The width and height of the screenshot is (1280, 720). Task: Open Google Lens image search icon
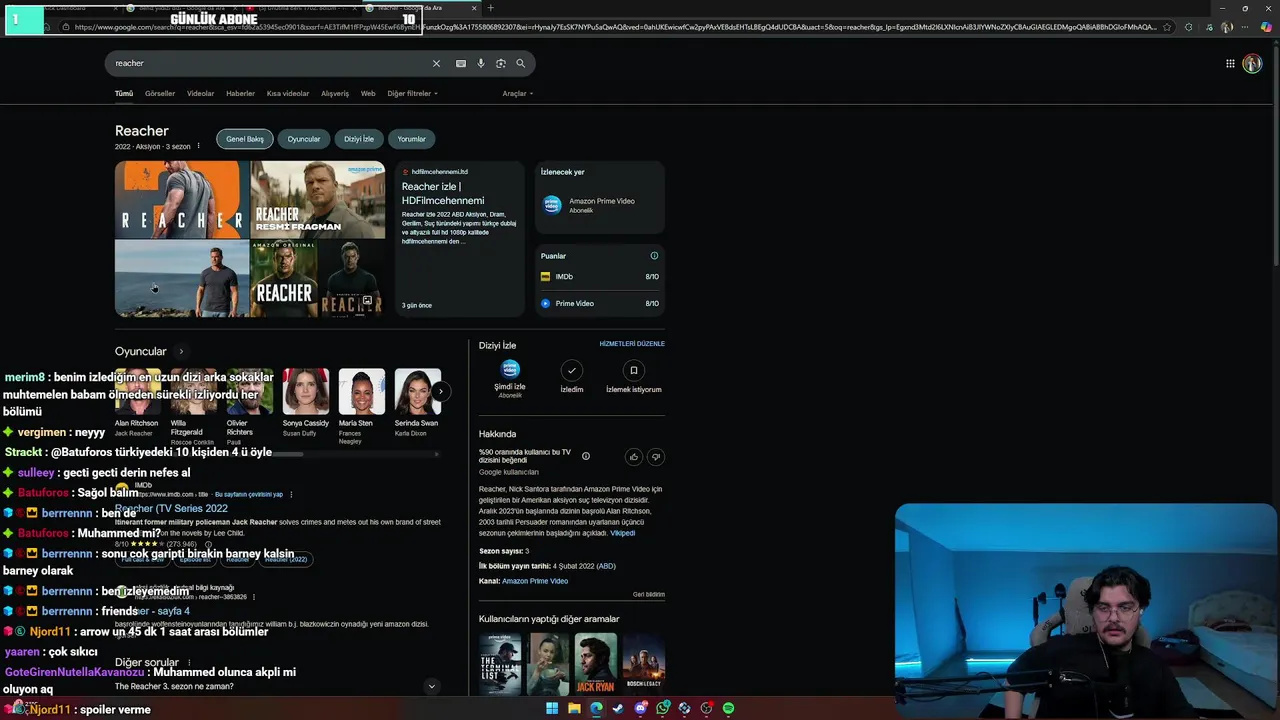point(501,63)
